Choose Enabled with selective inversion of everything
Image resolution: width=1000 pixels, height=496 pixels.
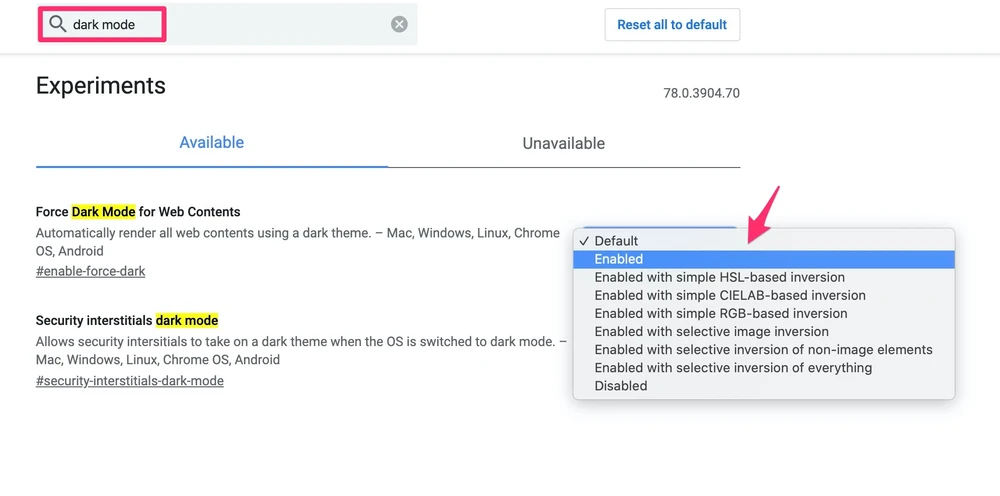(732, 367)
